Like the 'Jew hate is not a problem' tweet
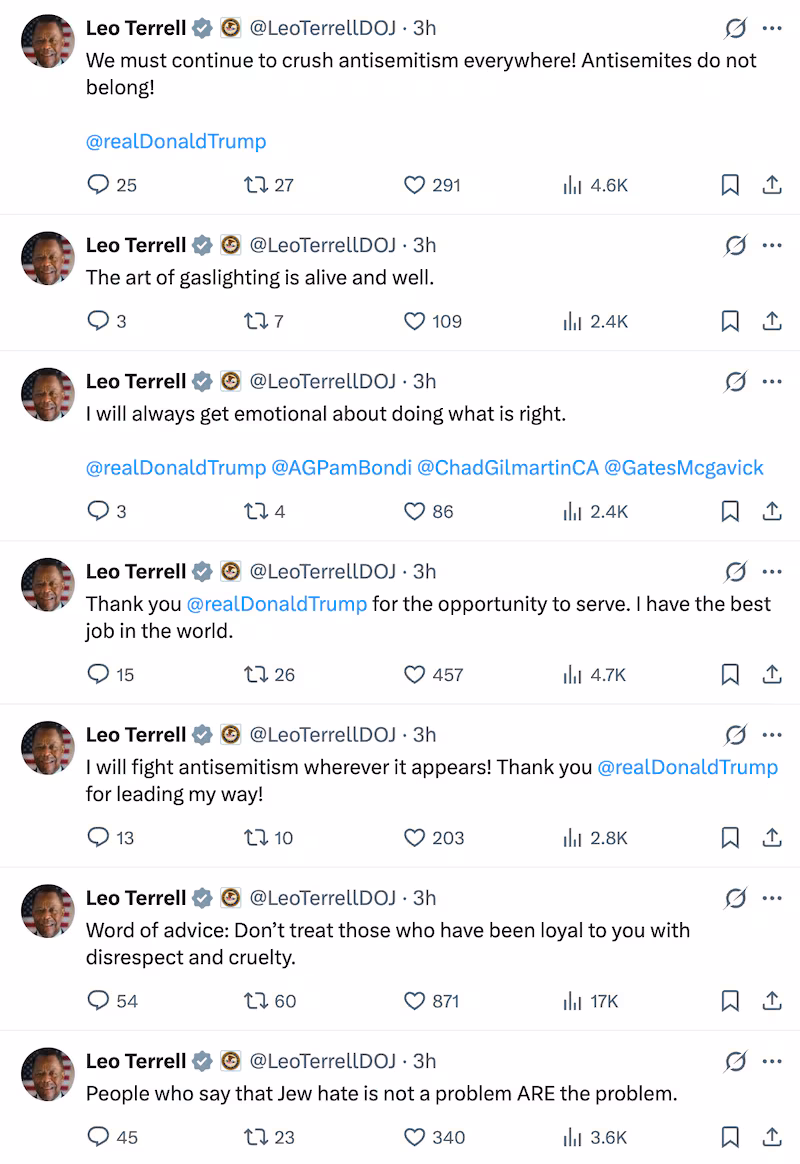Image resolution: width=800 pixels, height=1164 pixels. click(414, 1137)
